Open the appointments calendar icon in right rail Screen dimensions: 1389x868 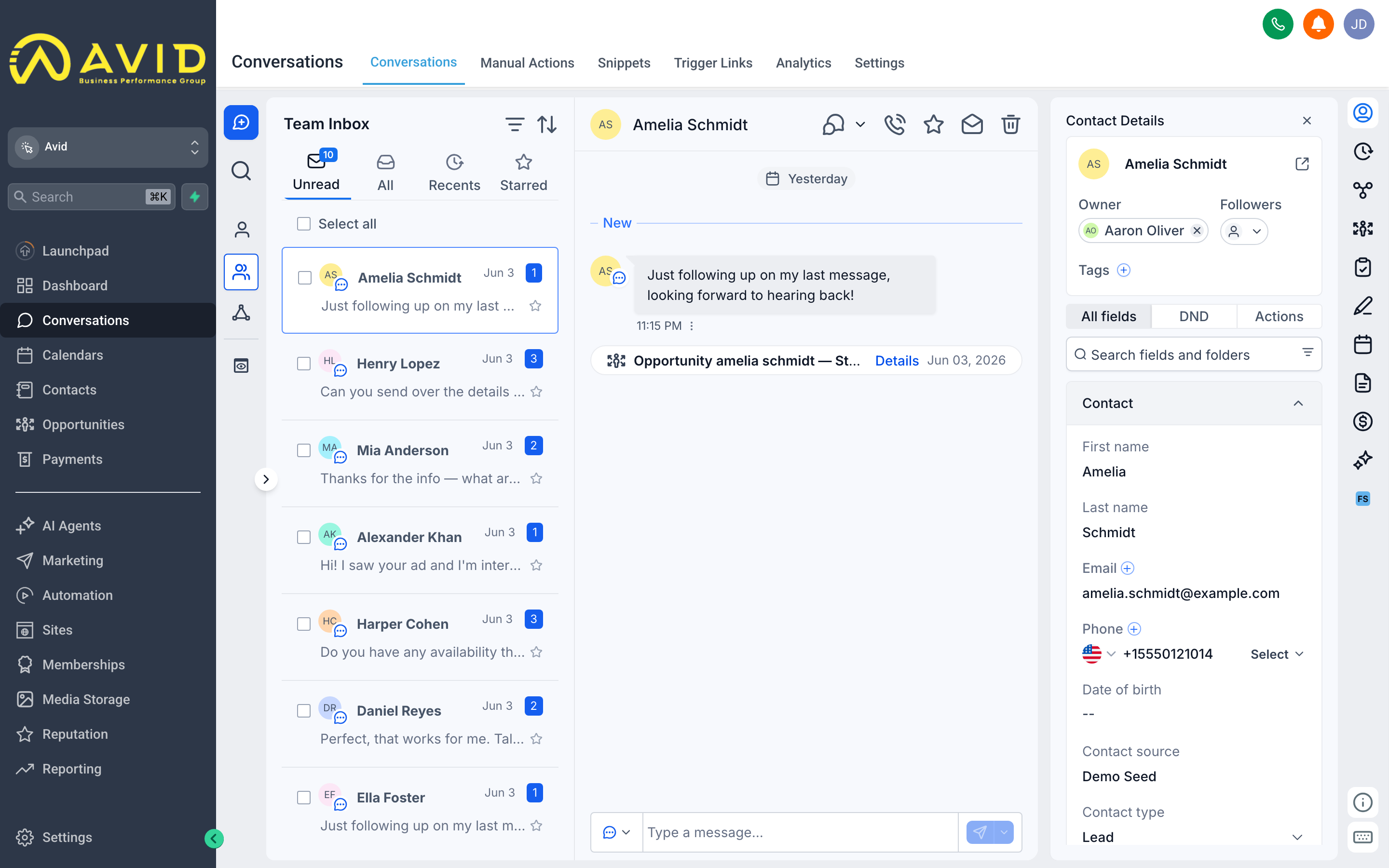[1362, 344]
